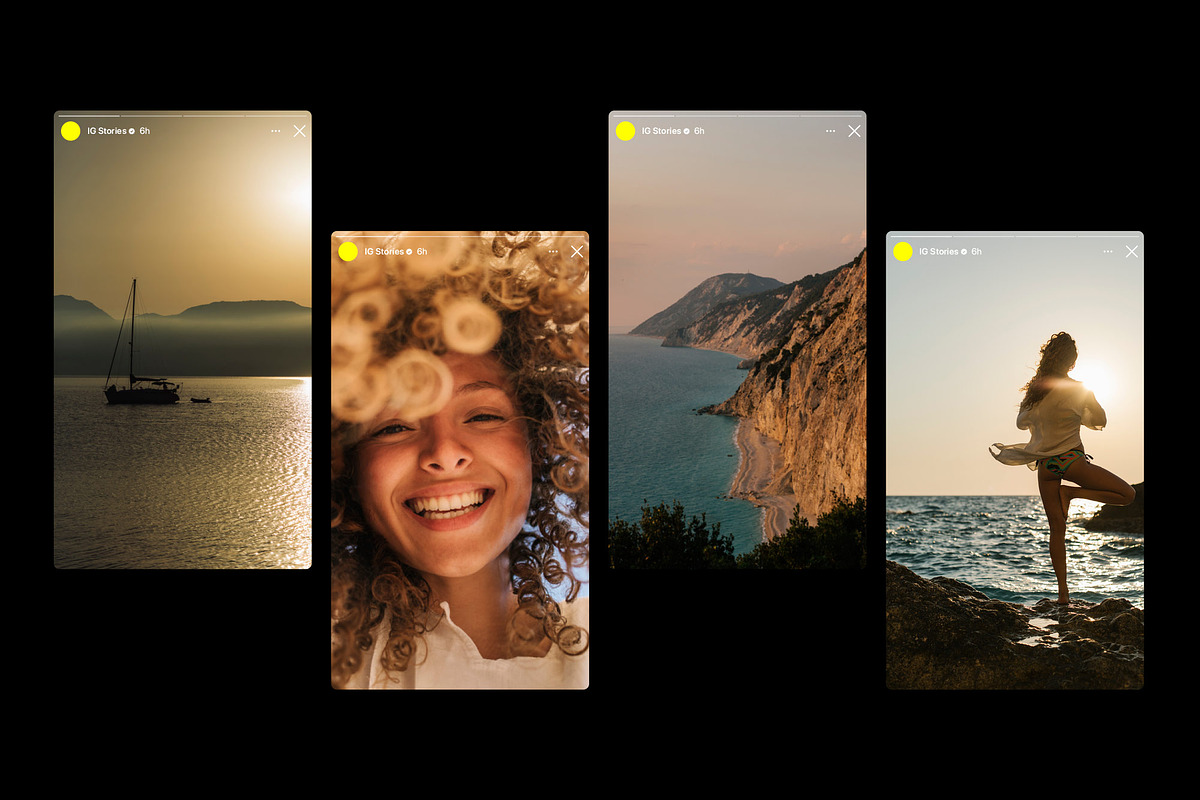Click progress bar atop dancing woman story
Image resolution: width=1200 pixels, height=800 pixels.
click(1015, 236)
